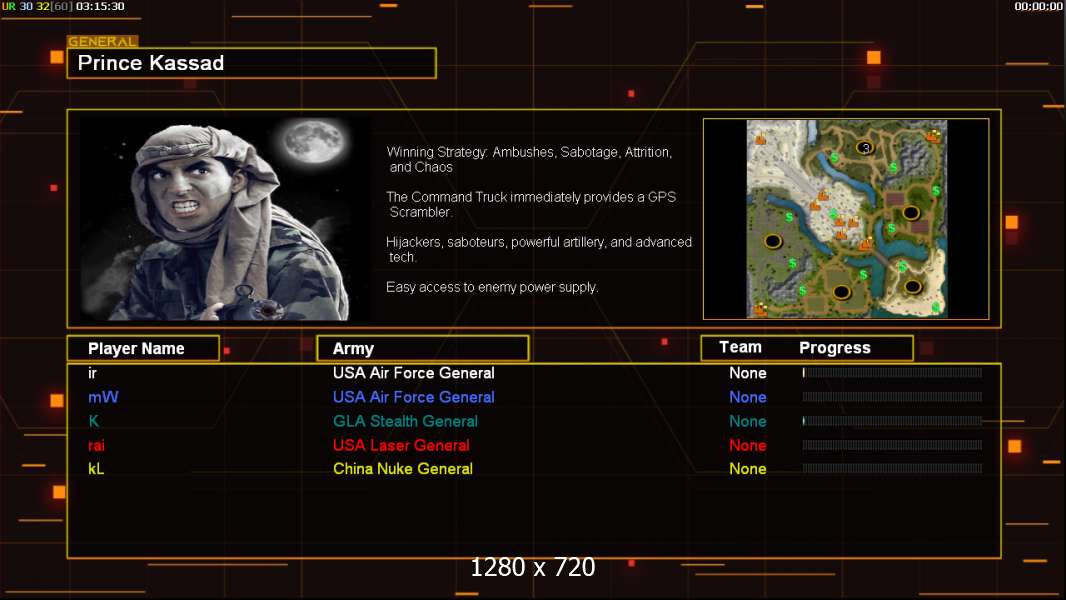
Task: Select player name 'mW'
Action: click(103, 398)
